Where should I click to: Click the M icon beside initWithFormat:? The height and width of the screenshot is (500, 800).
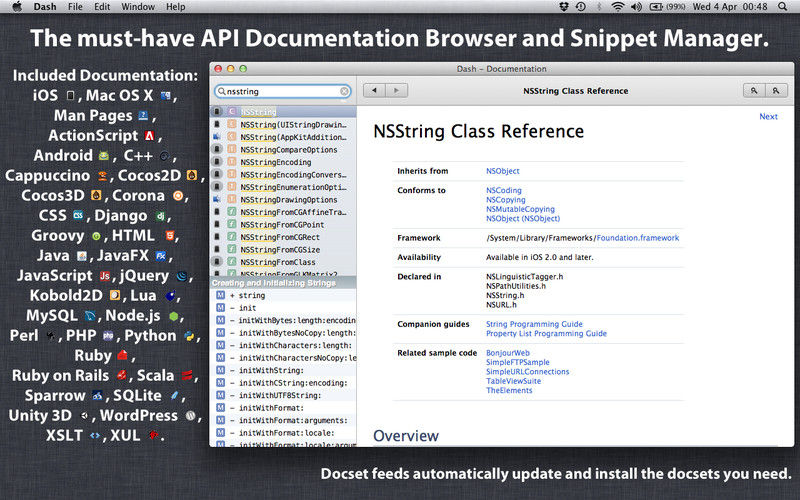[x=220, y=408]
